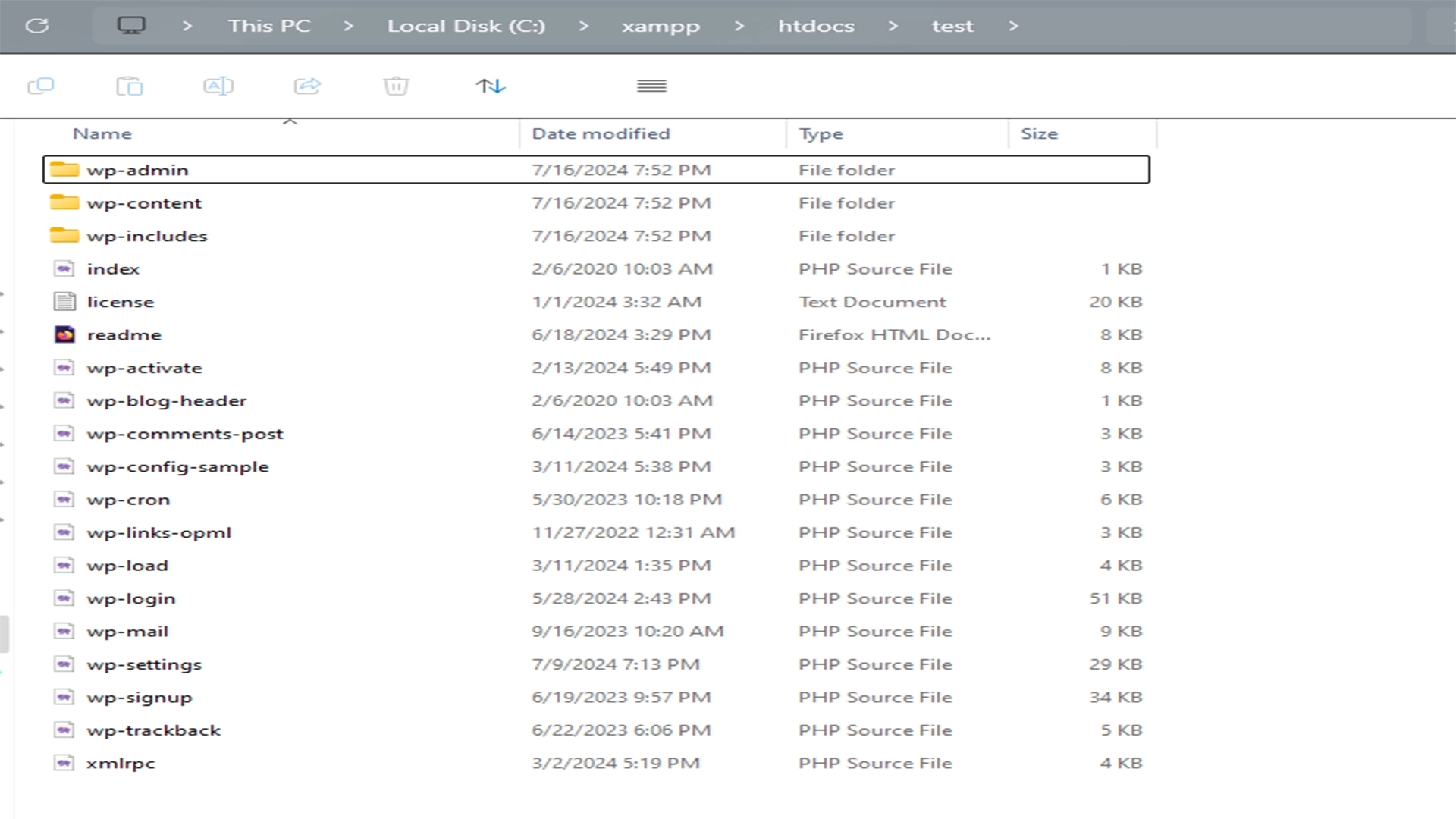The width and height of the screenshot is (1456, 819).
Task: Click the 51 KB size of wp-login
Action: coord(1116,598)
